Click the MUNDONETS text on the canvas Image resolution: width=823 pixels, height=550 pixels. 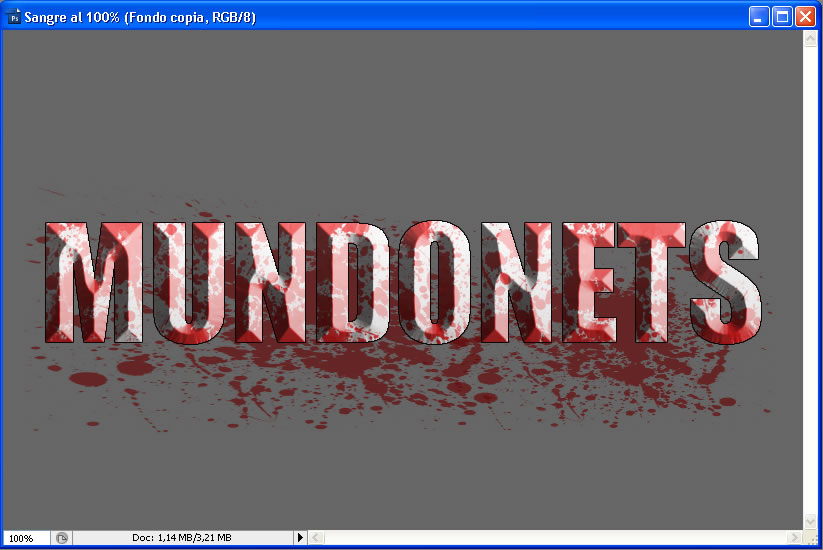[x=403, y=282]
